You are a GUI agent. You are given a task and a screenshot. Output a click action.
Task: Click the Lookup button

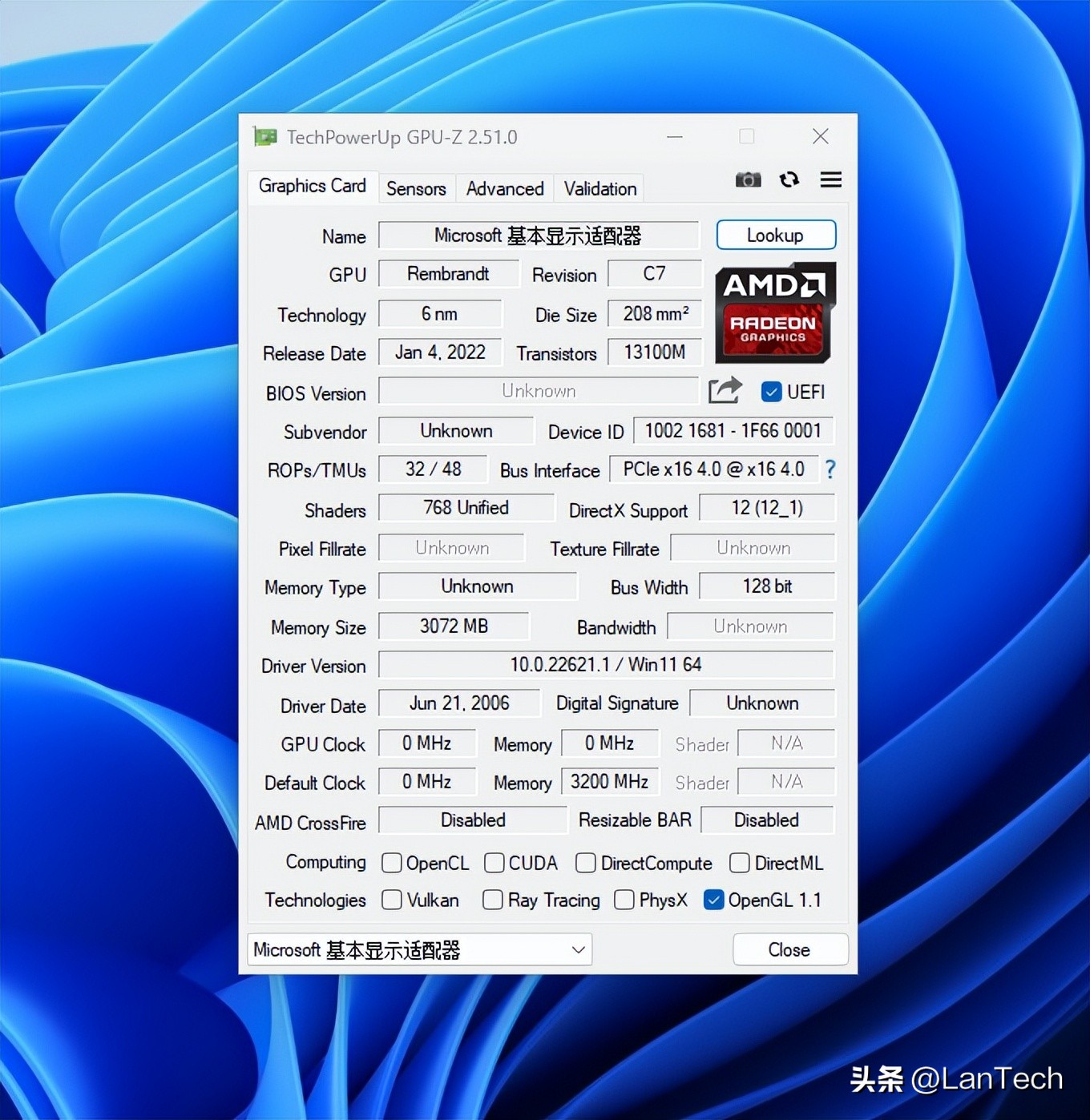(x=776, y=236)
